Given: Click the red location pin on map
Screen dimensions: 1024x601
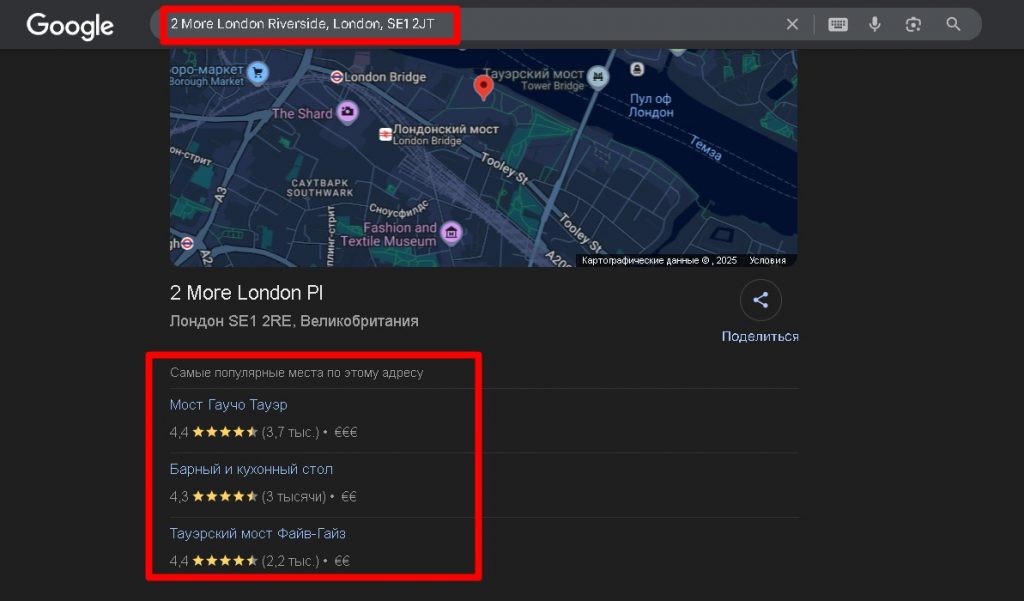Looking at the screenshot, I should (483, 87).
